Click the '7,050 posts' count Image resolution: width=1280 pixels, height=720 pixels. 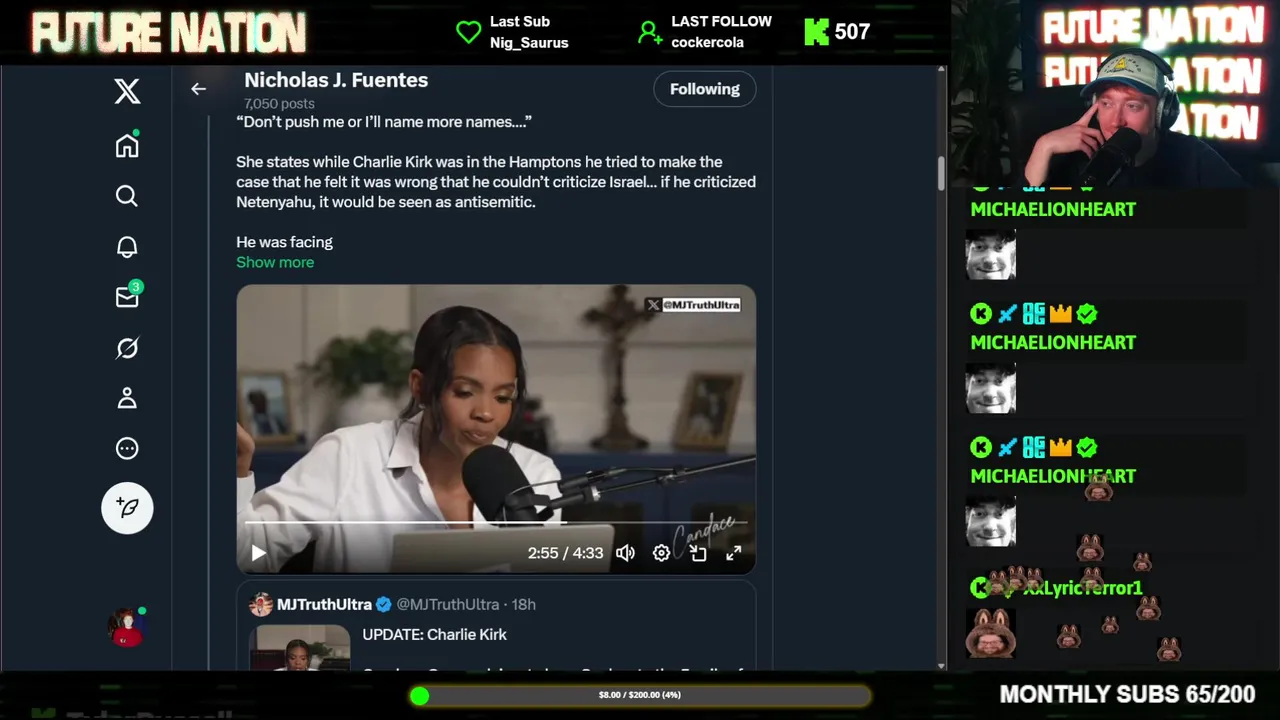pos(279,103)
